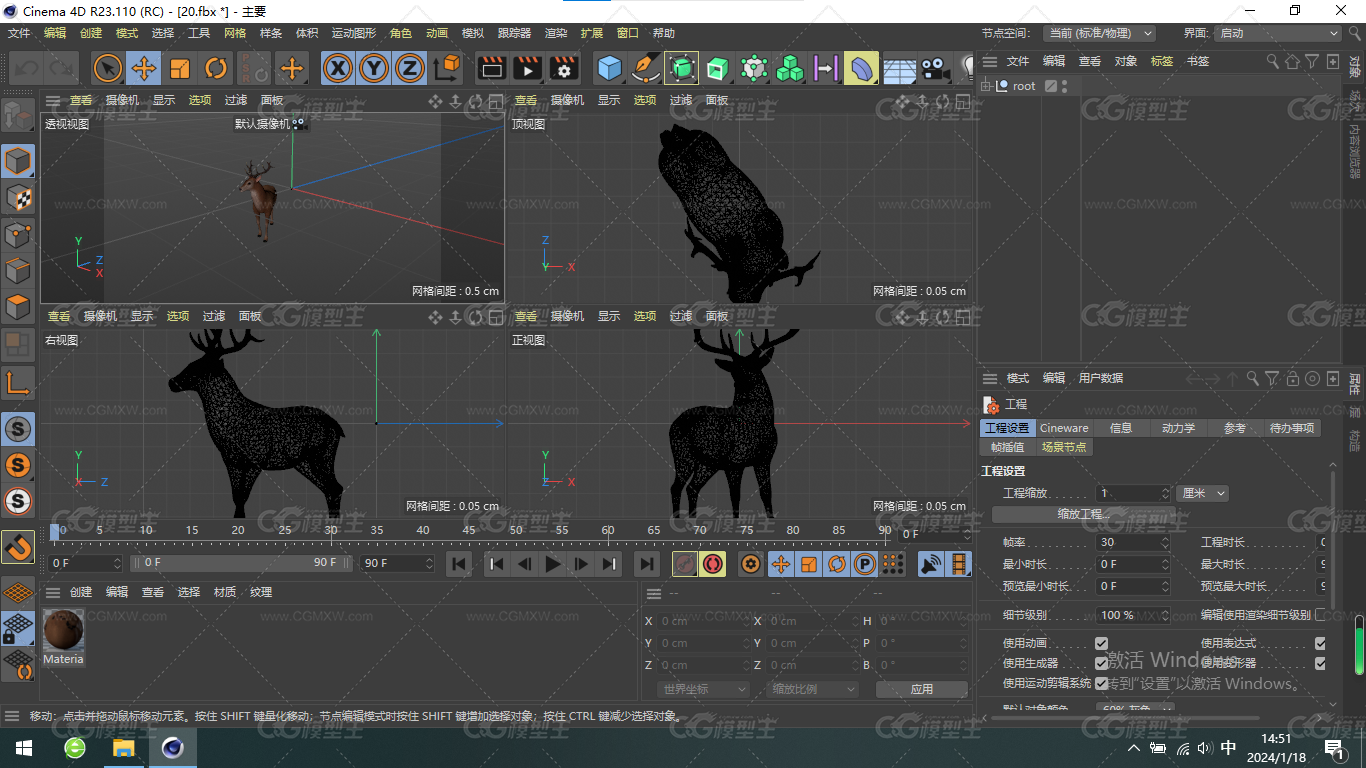This screenshot has height=768, width=1366.
Task: Click the coordinate system cube icon
Action: click(x=447, y=68)
